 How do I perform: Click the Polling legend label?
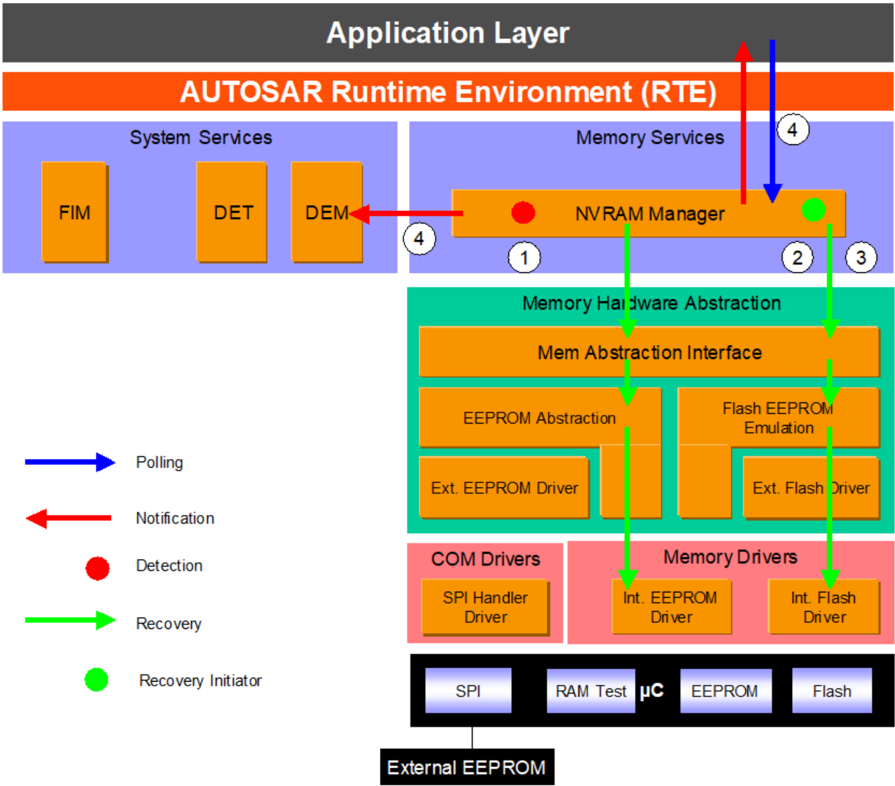[x=159, y=462]
